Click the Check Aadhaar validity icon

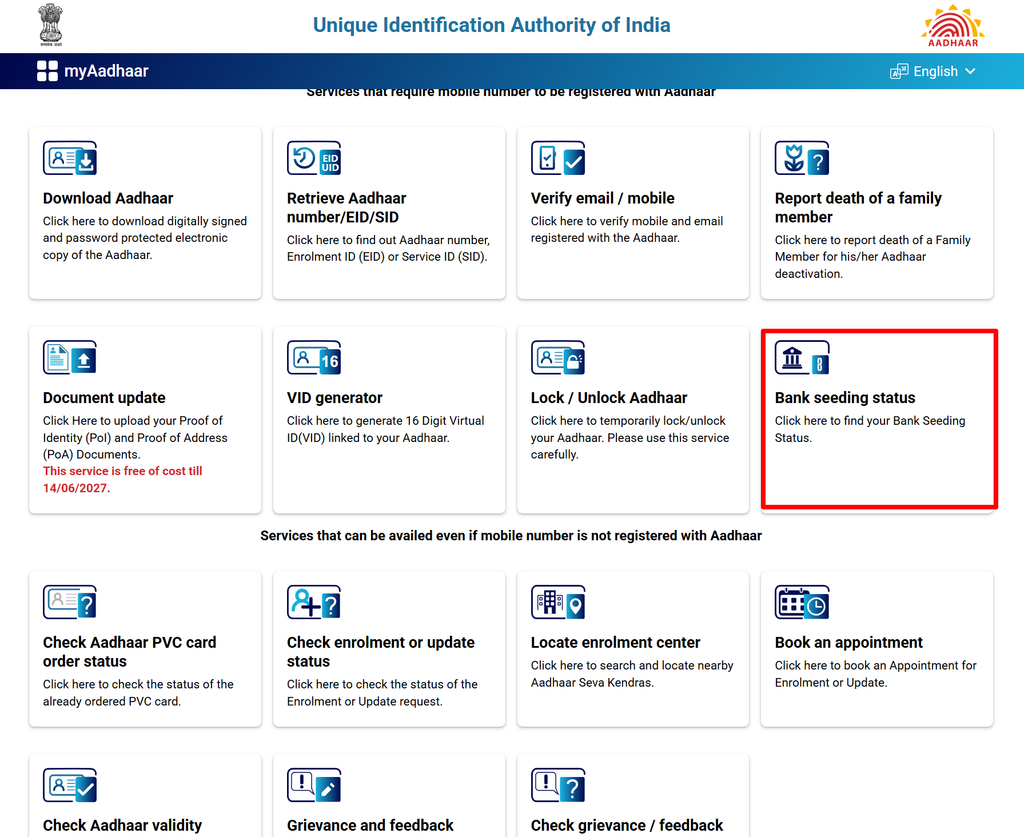[70, 785]
